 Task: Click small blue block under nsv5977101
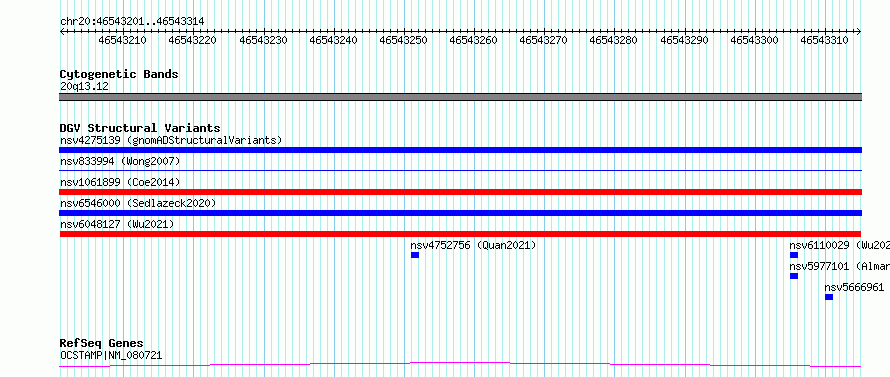pyautogui.click(x=794, y=276)
